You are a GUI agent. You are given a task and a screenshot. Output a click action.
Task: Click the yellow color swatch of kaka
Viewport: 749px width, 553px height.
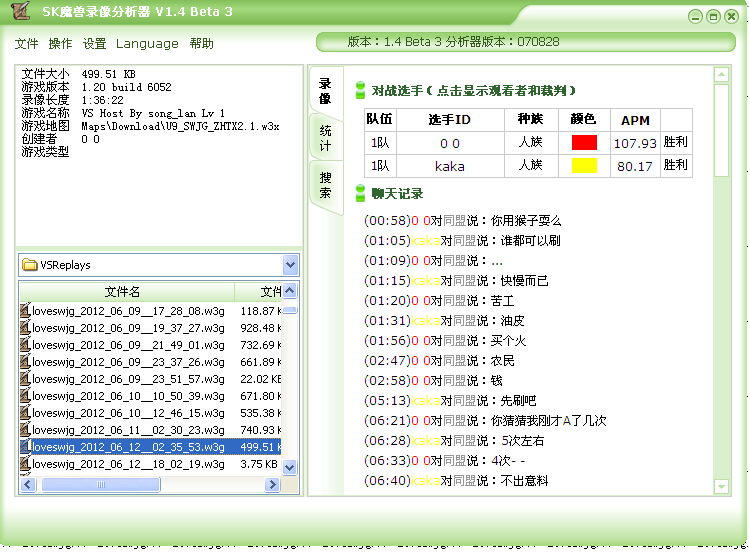click(584, 166)
